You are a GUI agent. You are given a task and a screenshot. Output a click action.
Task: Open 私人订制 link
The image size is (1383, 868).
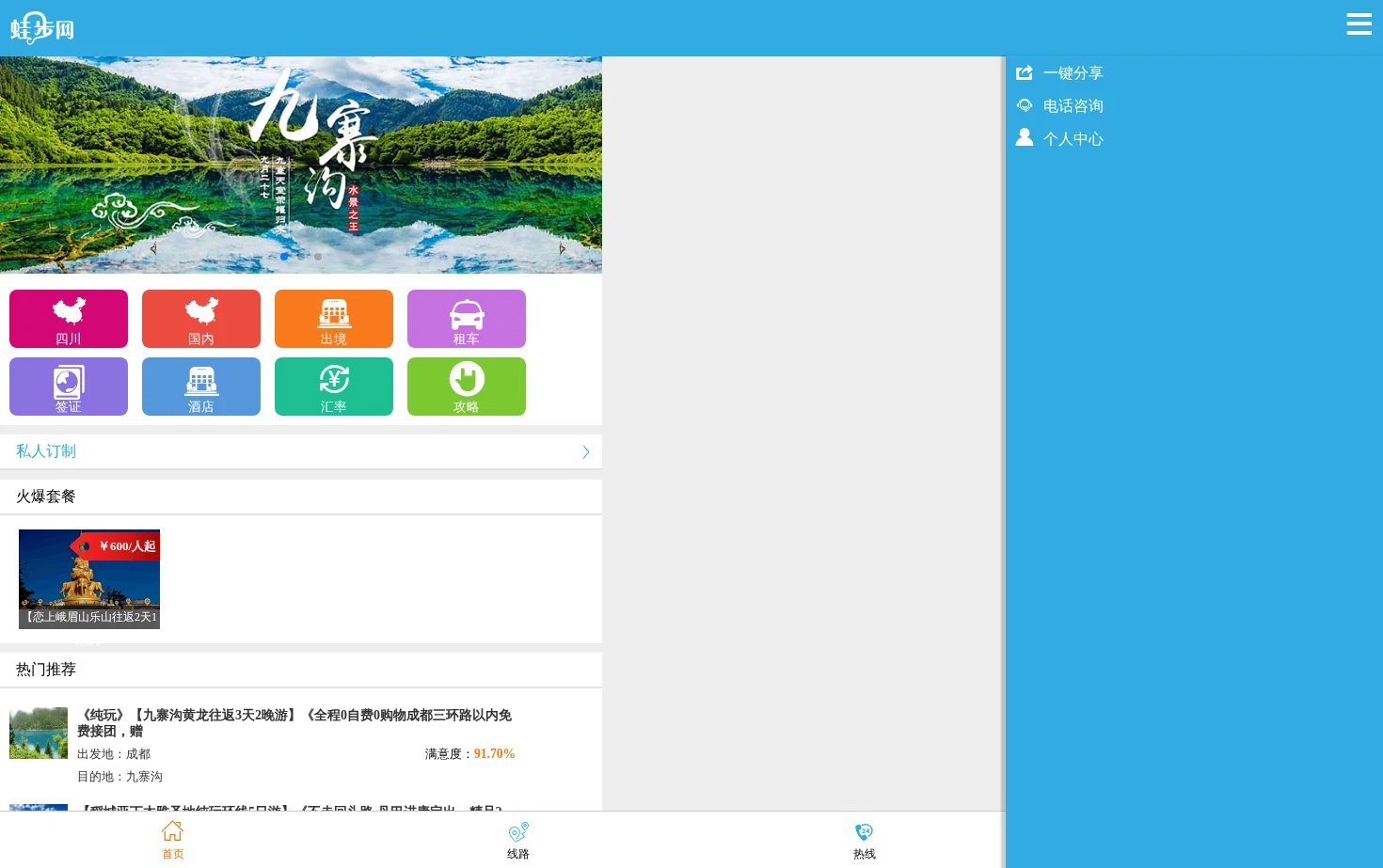(46, 451)
